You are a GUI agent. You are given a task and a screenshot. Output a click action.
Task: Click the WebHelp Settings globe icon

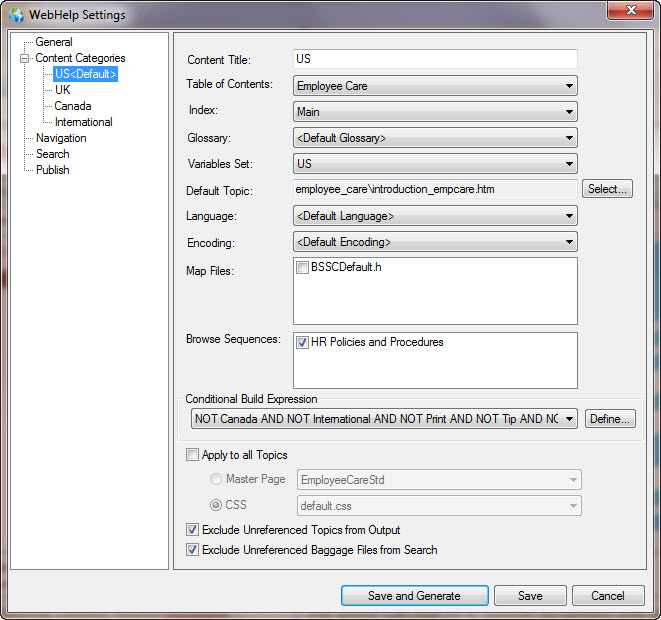pos(16,15)
